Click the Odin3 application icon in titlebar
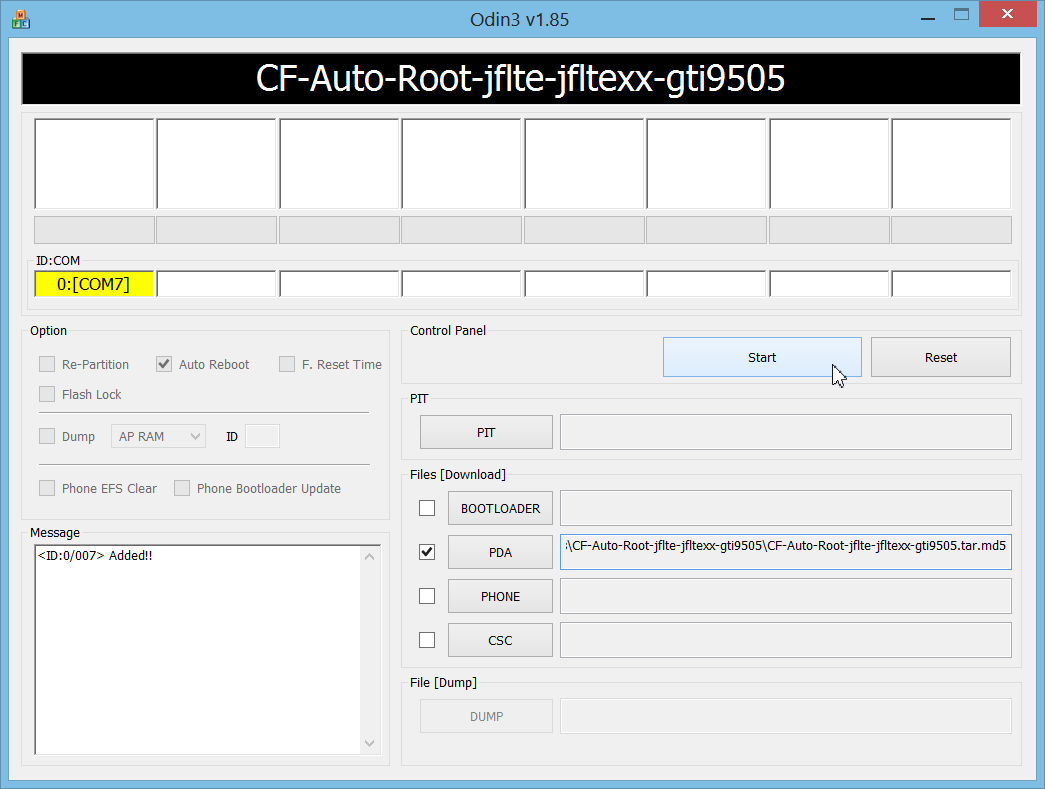The width and height of the screenshot is (1045, 789). [x=20, y=18]
